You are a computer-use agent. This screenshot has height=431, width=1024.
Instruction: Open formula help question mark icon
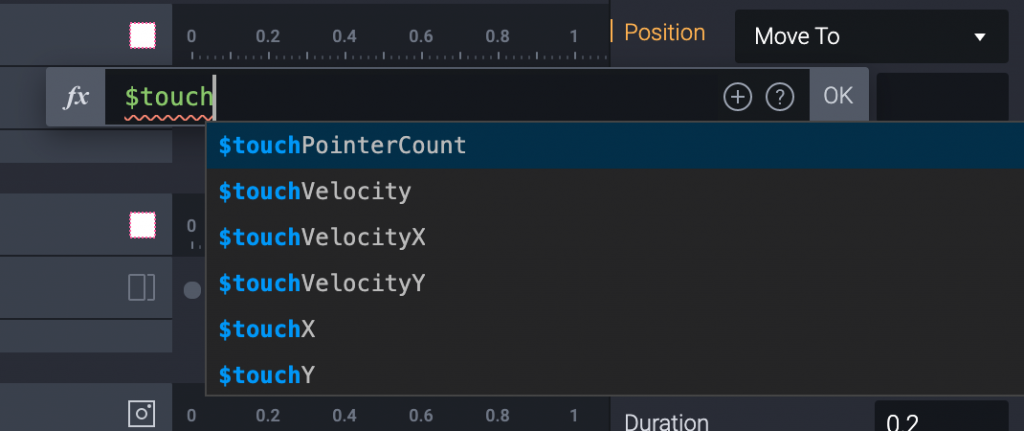(x=779, y=97)
